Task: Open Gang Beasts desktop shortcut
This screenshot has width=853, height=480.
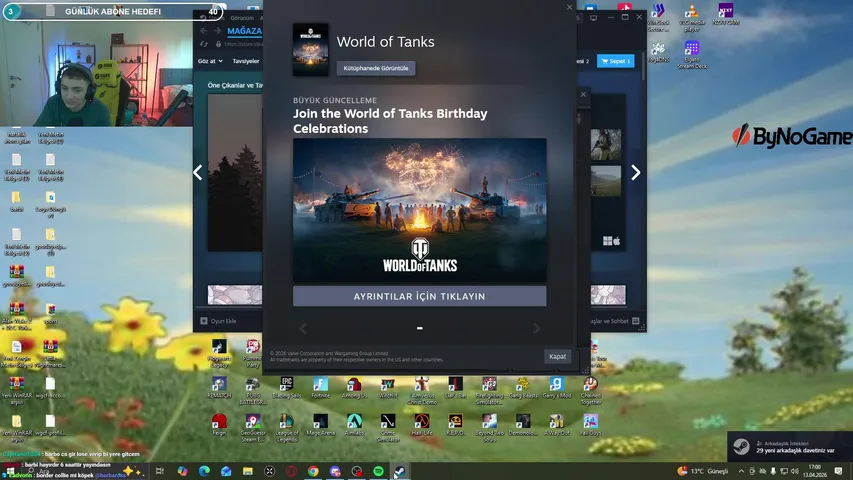Action: (523, 388)
